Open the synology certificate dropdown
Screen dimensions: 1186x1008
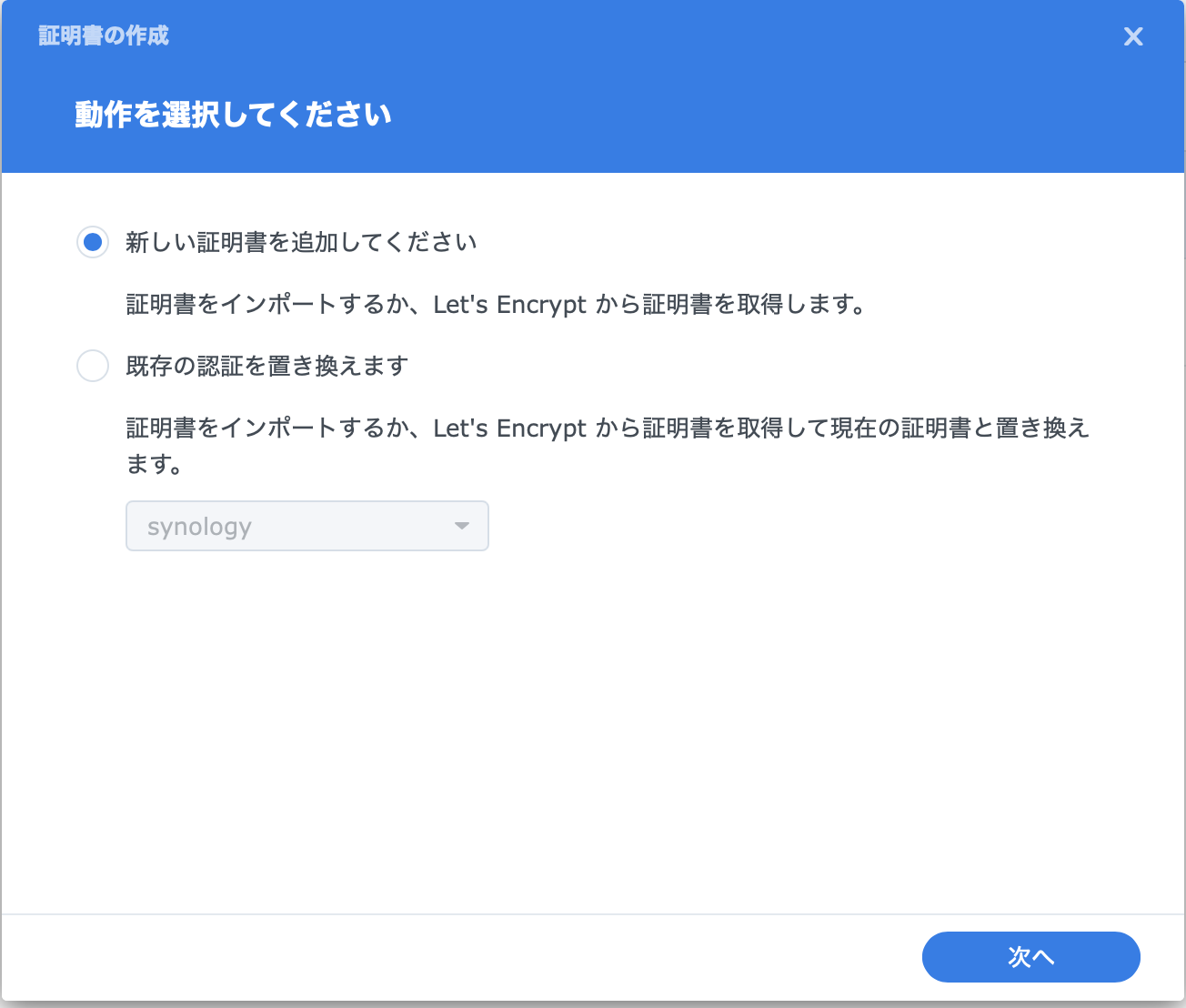pyautogui.click(x=307, y=526)
